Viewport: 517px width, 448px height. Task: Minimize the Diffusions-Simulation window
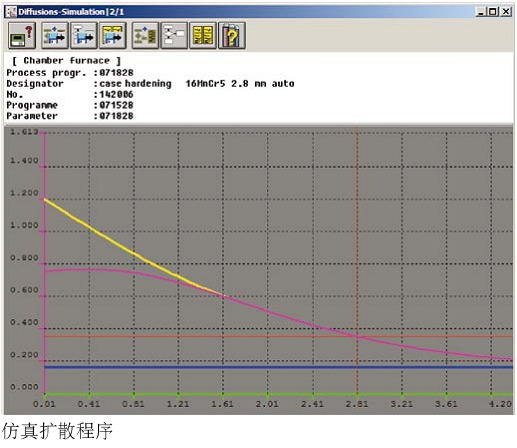[481, 12]
